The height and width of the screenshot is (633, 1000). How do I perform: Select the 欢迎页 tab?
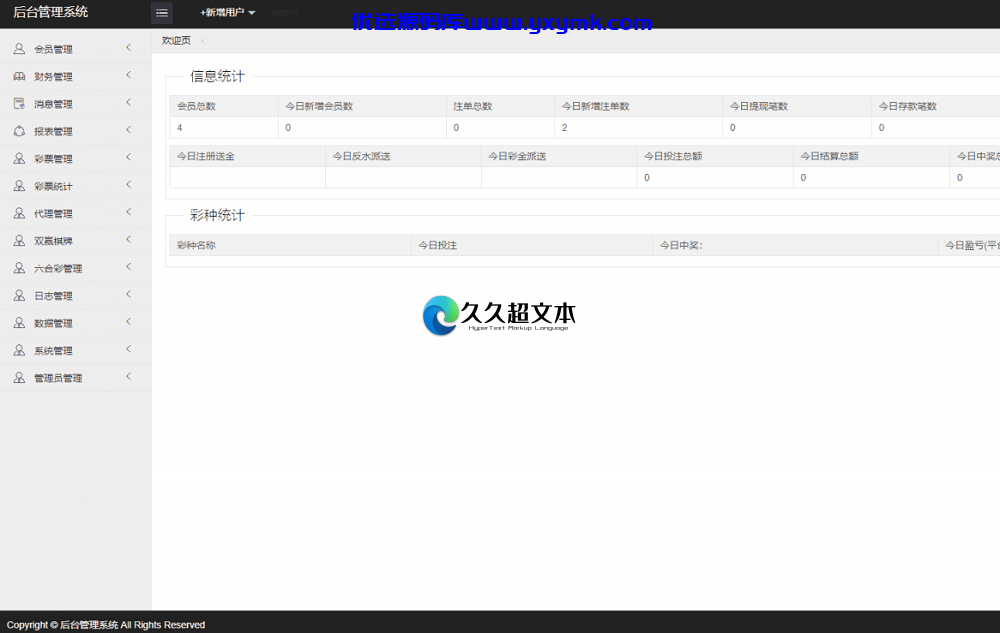pyautogui.click(x=176, y=41)
